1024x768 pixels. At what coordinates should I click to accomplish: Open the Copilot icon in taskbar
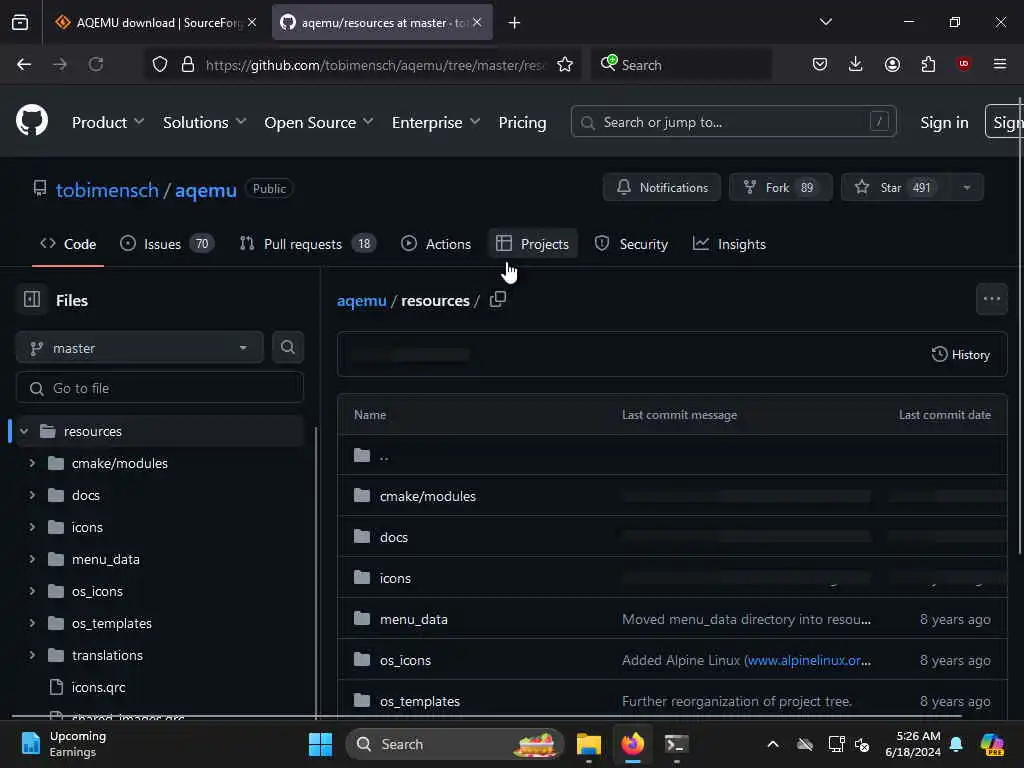point(992,744)
